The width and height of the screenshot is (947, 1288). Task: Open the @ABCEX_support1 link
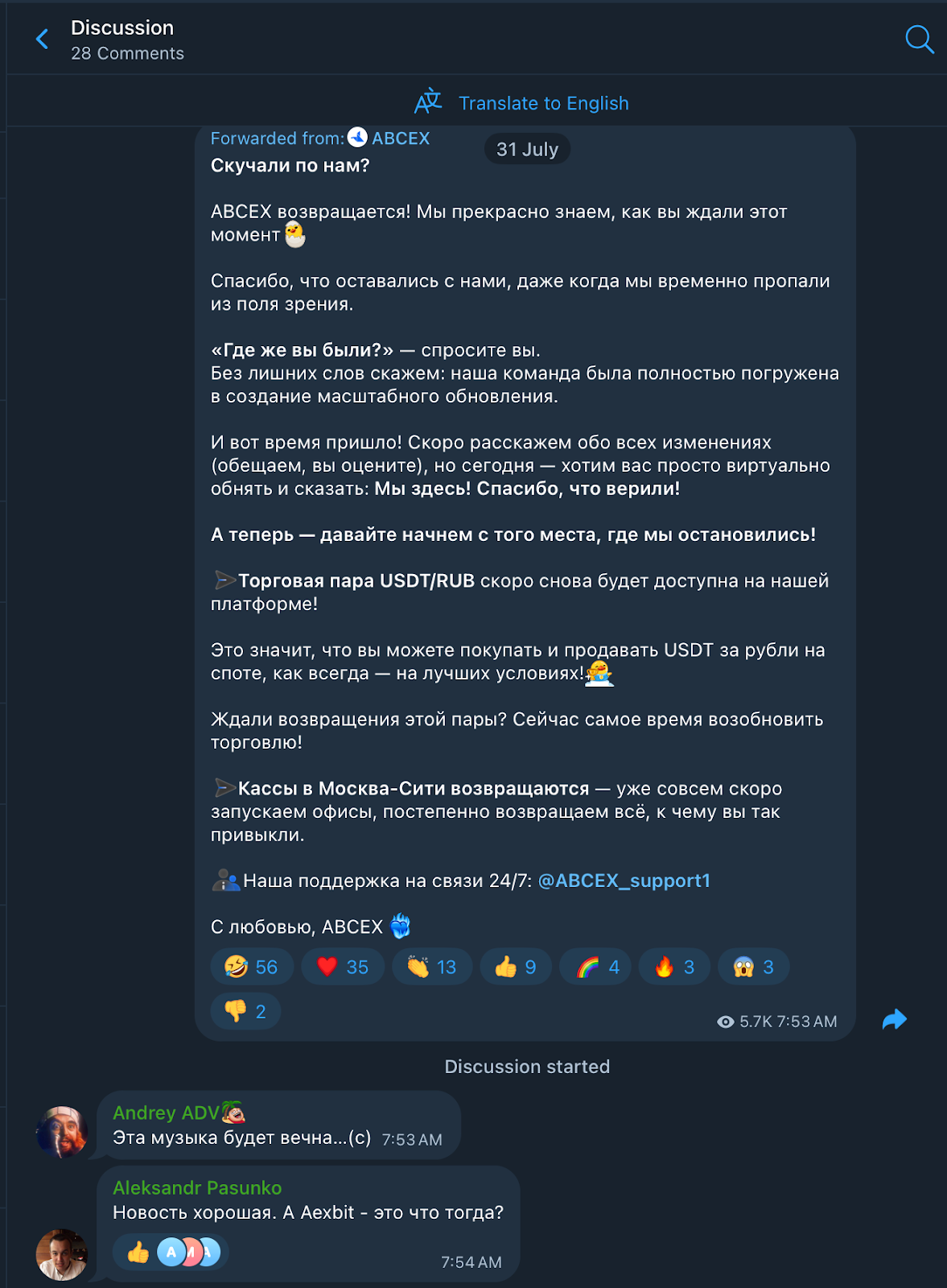(x=624, y=881)
